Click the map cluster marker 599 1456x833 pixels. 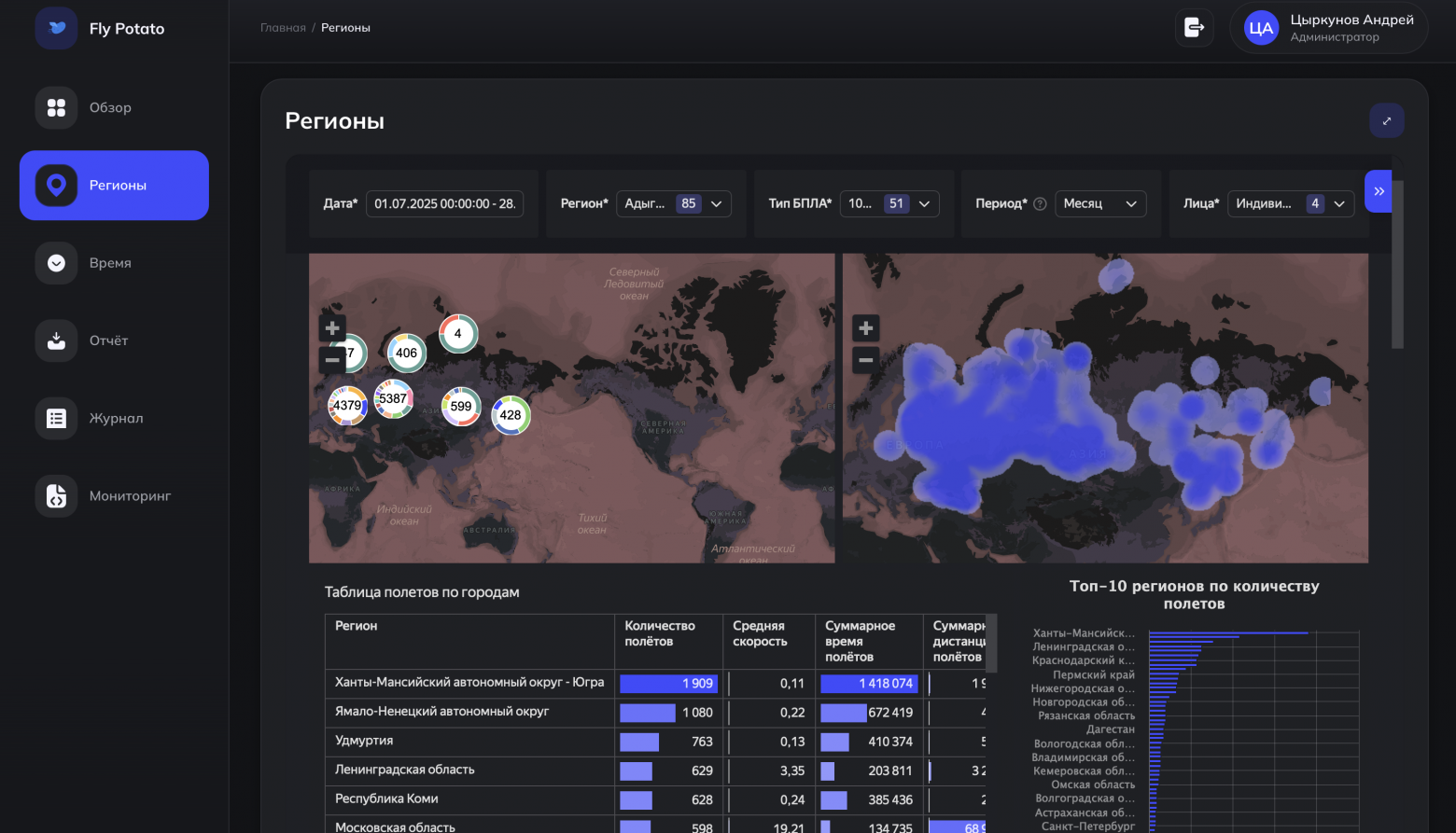tap(461, 406)
